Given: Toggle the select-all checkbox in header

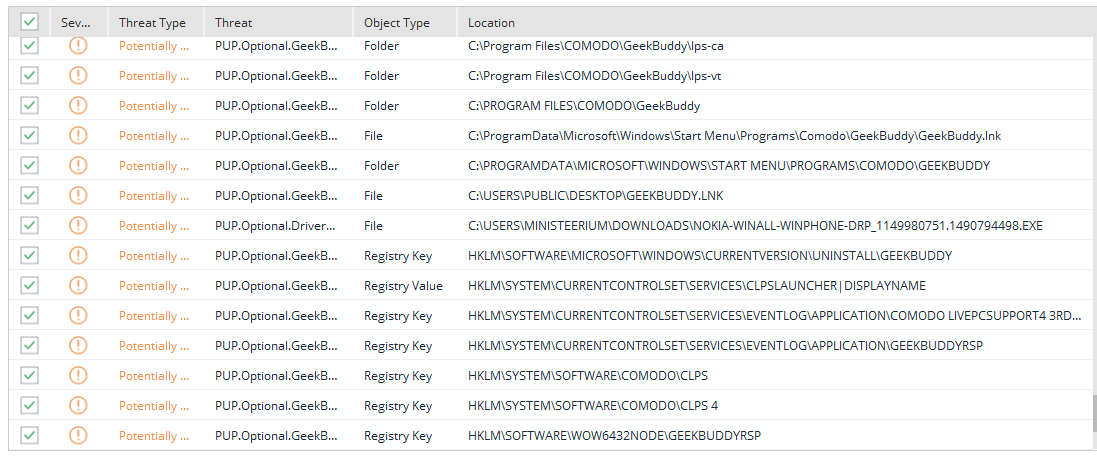Looking at the screenshot, I should (30, 21).
